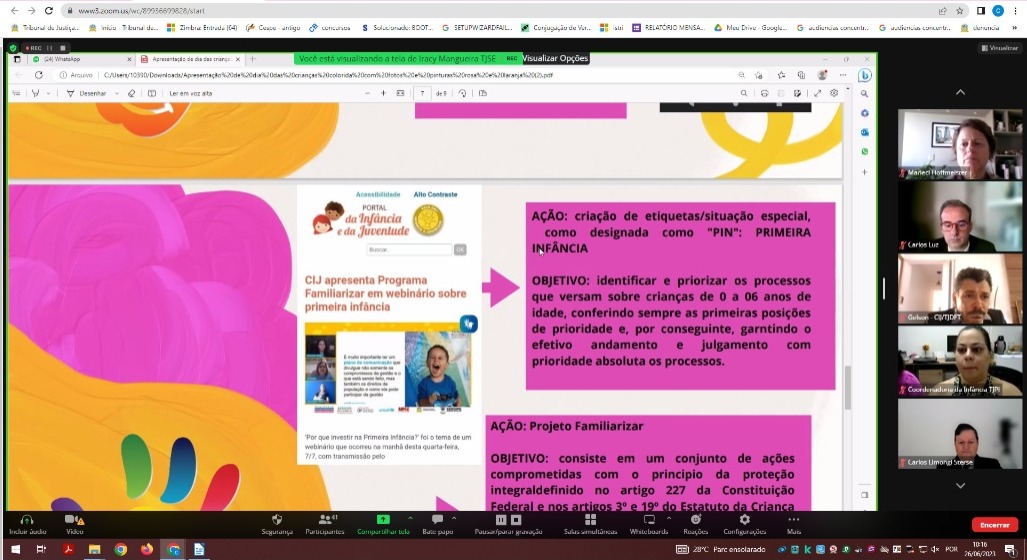Open the Mais menu with three dots
Viewport: 1027px width, 560px height.
793,520
